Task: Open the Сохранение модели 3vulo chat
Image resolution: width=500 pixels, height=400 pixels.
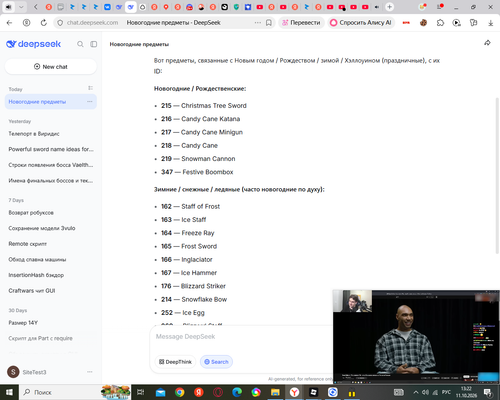Action: (x=42, y=228)
